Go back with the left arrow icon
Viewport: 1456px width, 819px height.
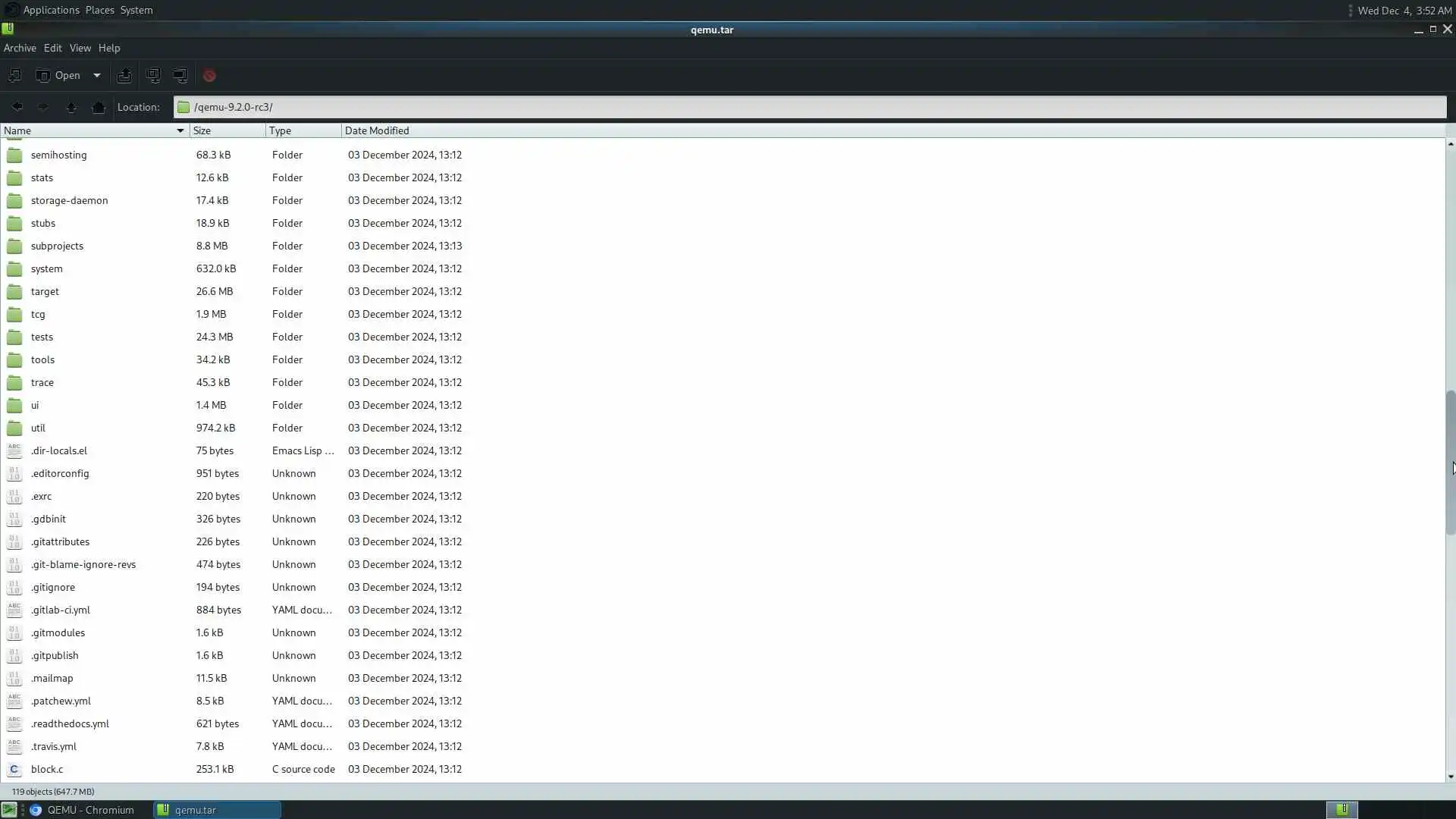coord(17,107)
